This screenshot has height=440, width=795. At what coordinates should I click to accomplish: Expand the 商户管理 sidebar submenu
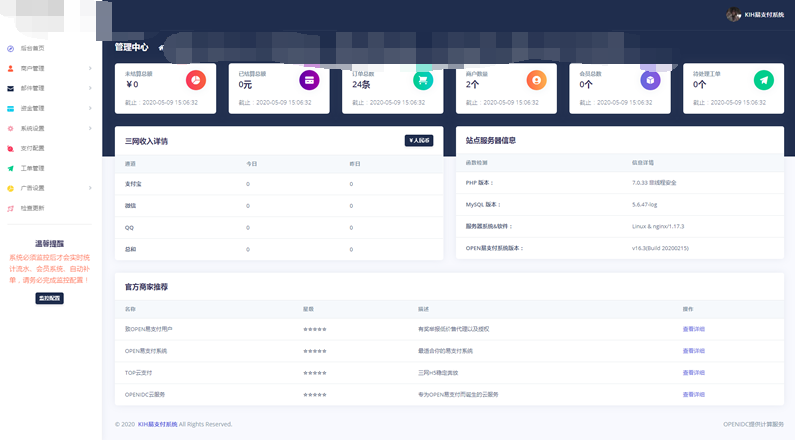pyautogui.click(x=90, y=68)
